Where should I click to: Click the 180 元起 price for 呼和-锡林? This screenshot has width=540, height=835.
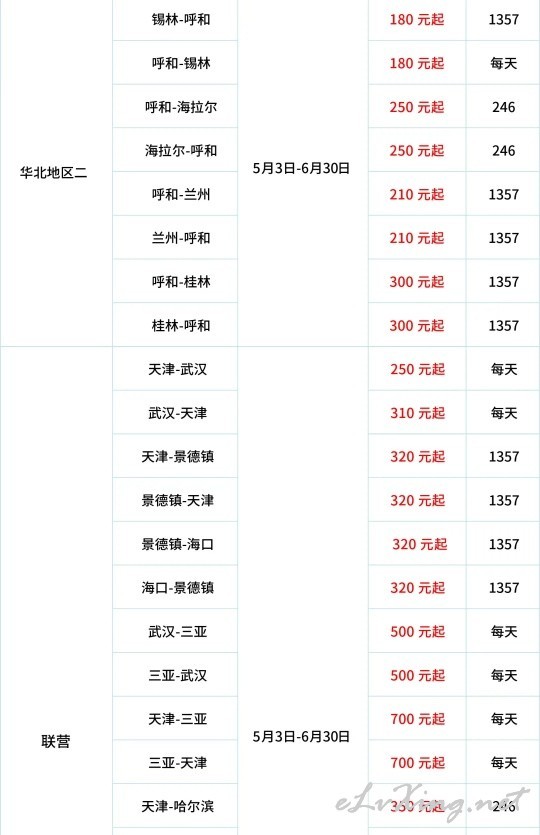point(417,63)
